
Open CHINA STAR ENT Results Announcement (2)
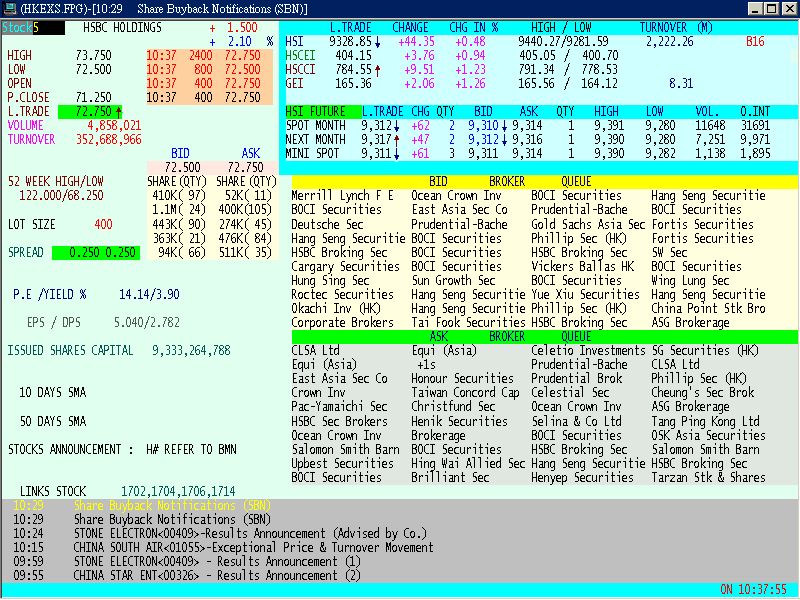pyautogui.click(x=187, y=576)
